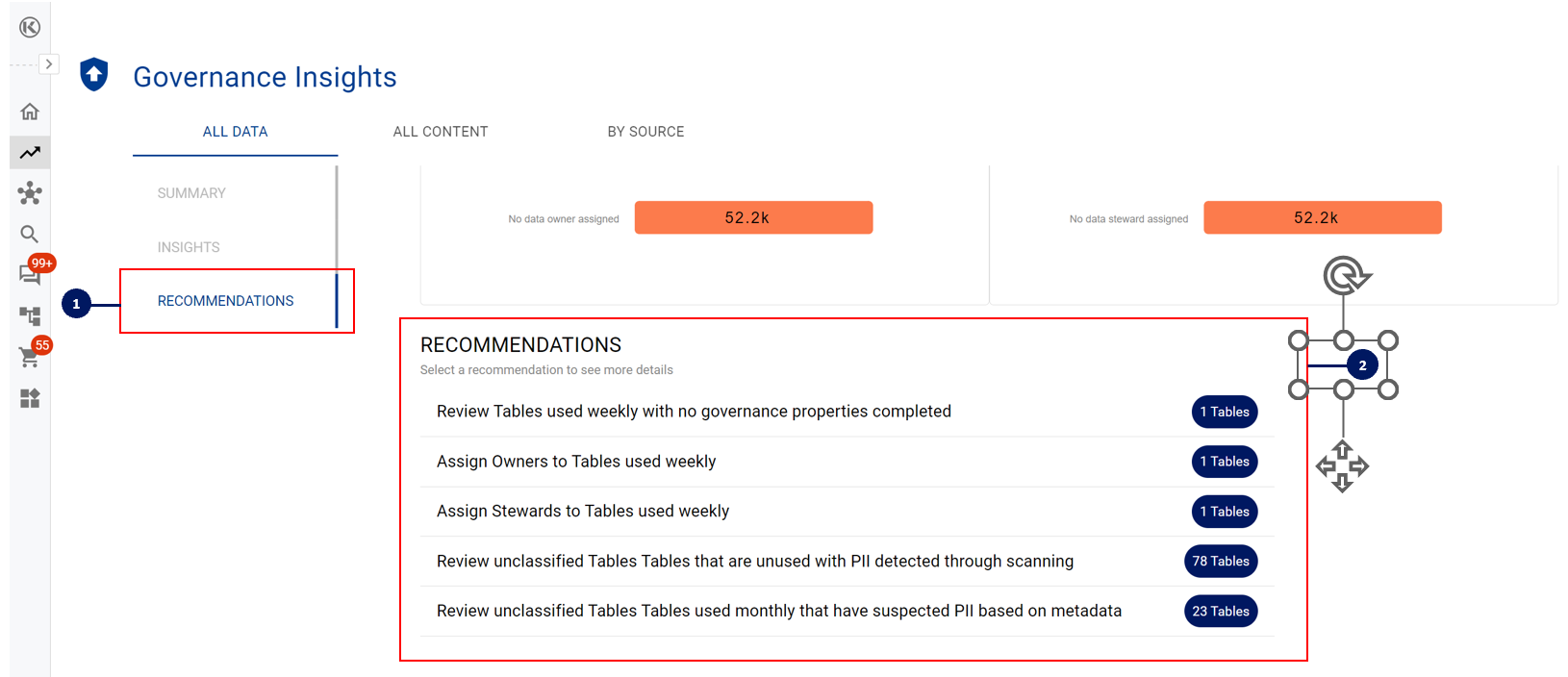The width and height of the screenshot is (1568, 677).
Task: Select RECOMMENDATIONS in the side menu
Action: point(226,301)
